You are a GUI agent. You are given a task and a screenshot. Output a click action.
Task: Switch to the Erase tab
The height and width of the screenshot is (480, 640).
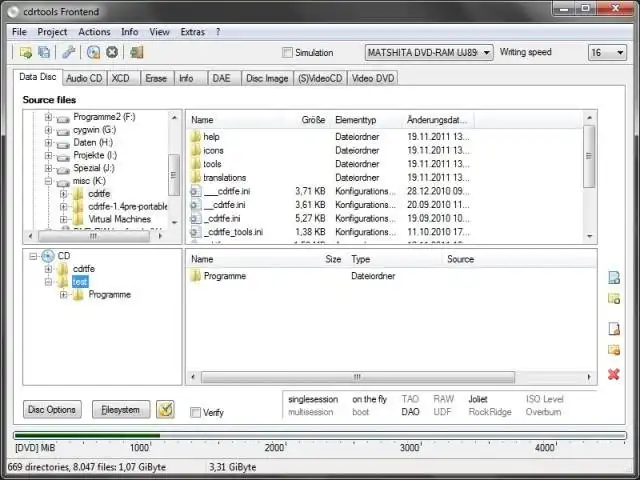[156, 78]
